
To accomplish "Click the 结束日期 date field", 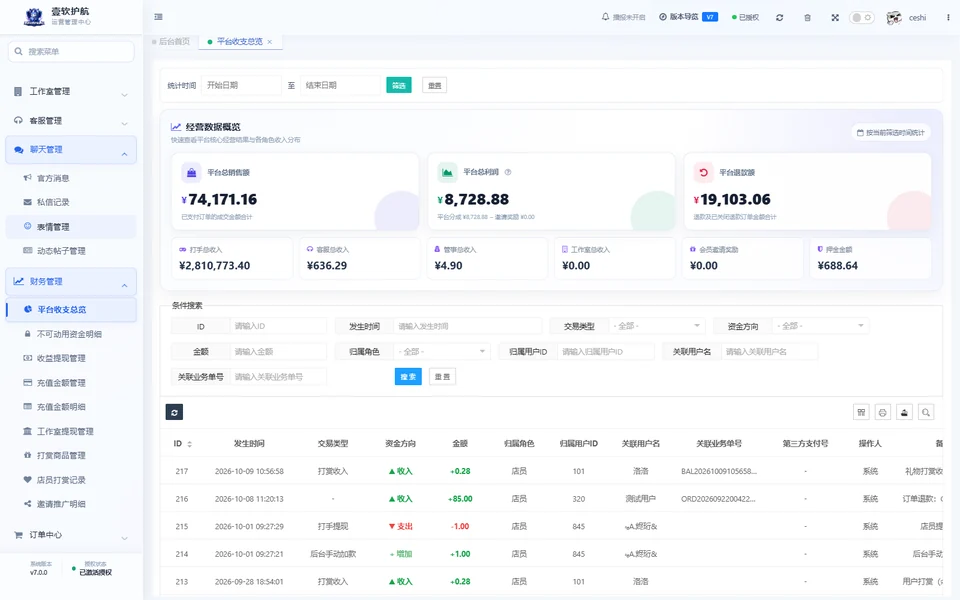I will pos(340,85).
